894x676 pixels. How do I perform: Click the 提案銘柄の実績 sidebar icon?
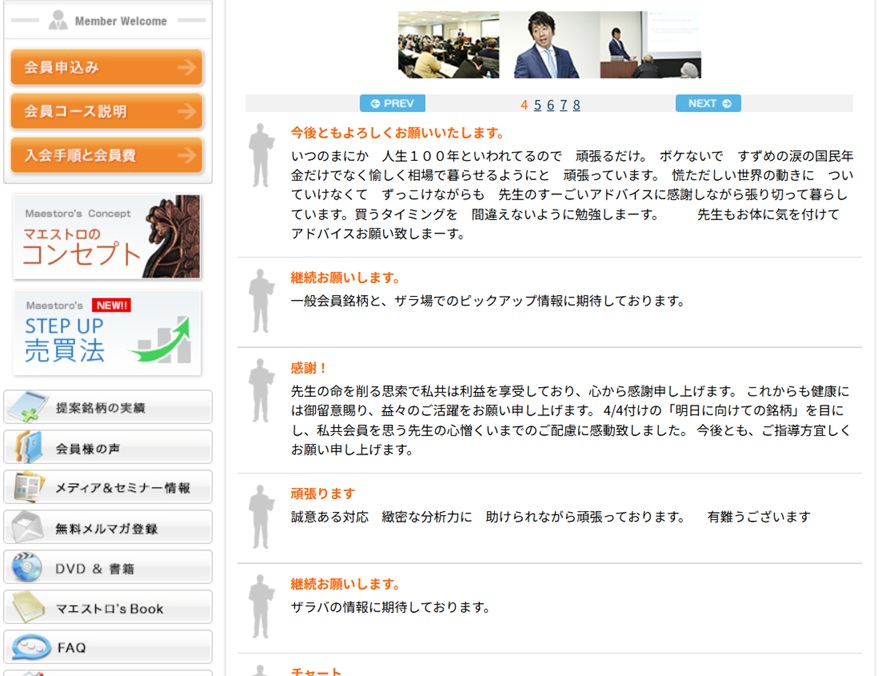point(27,407)
